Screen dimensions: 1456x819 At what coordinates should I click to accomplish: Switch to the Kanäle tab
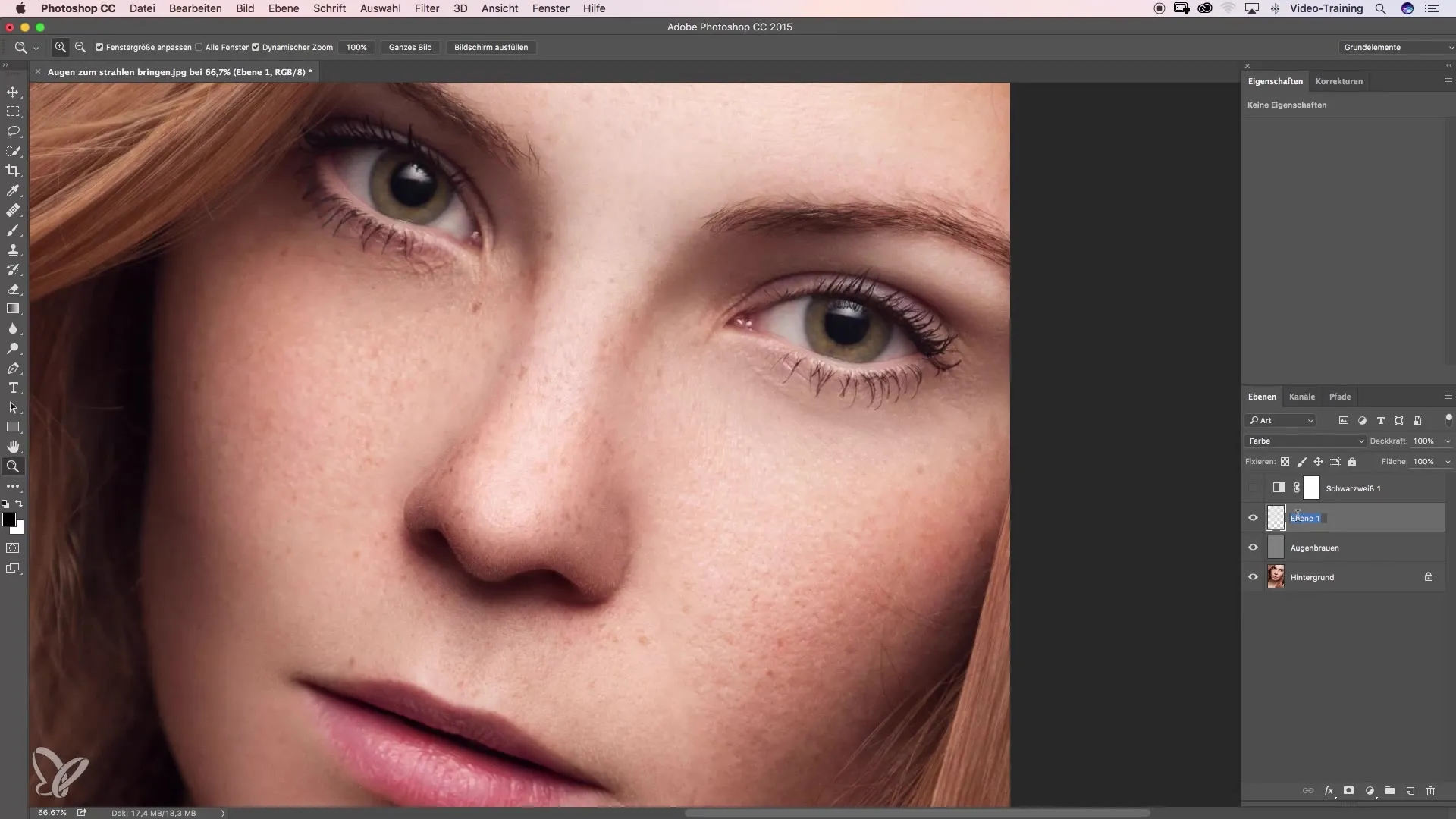point(1302,397)
